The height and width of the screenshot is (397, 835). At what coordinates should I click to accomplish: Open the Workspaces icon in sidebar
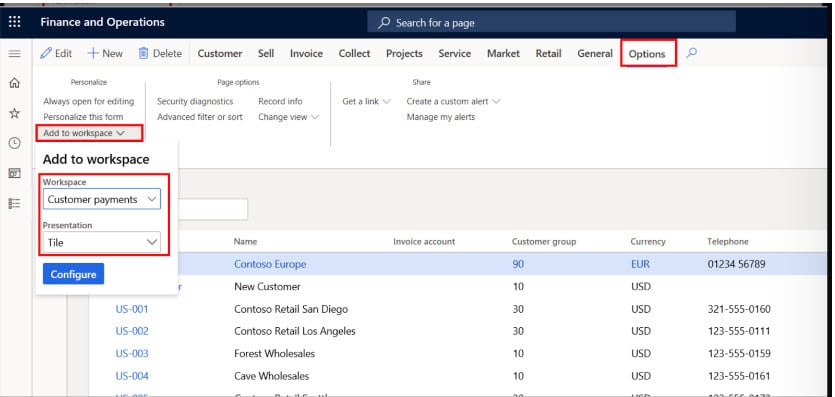(15, 173)
